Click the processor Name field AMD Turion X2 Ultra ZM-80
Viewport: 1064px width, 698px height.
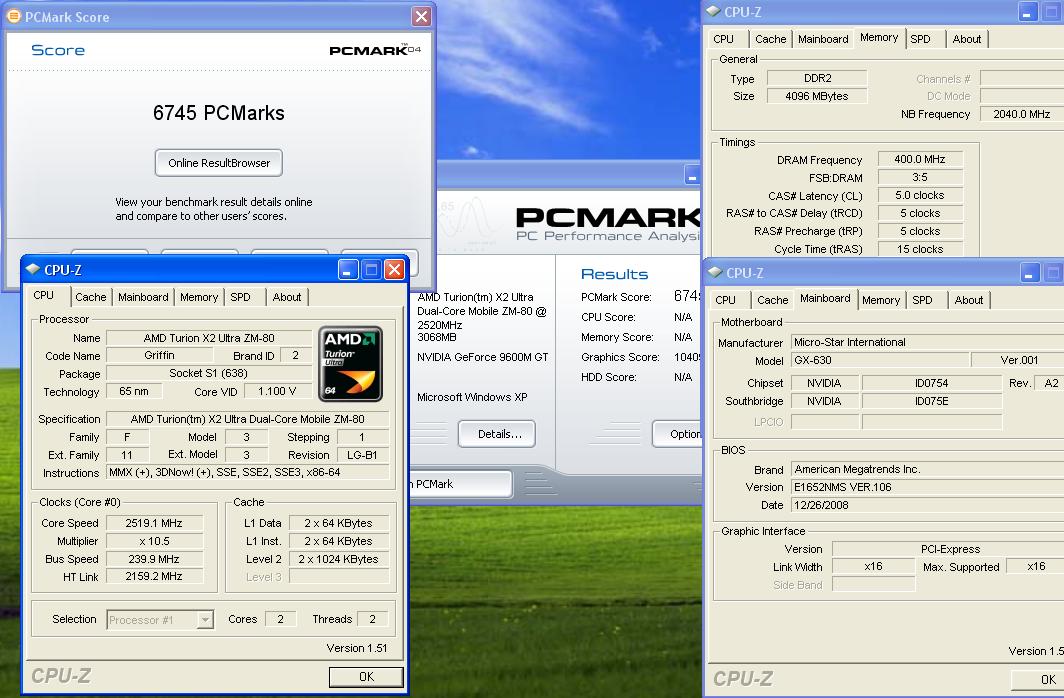click(x=209, y=338)
